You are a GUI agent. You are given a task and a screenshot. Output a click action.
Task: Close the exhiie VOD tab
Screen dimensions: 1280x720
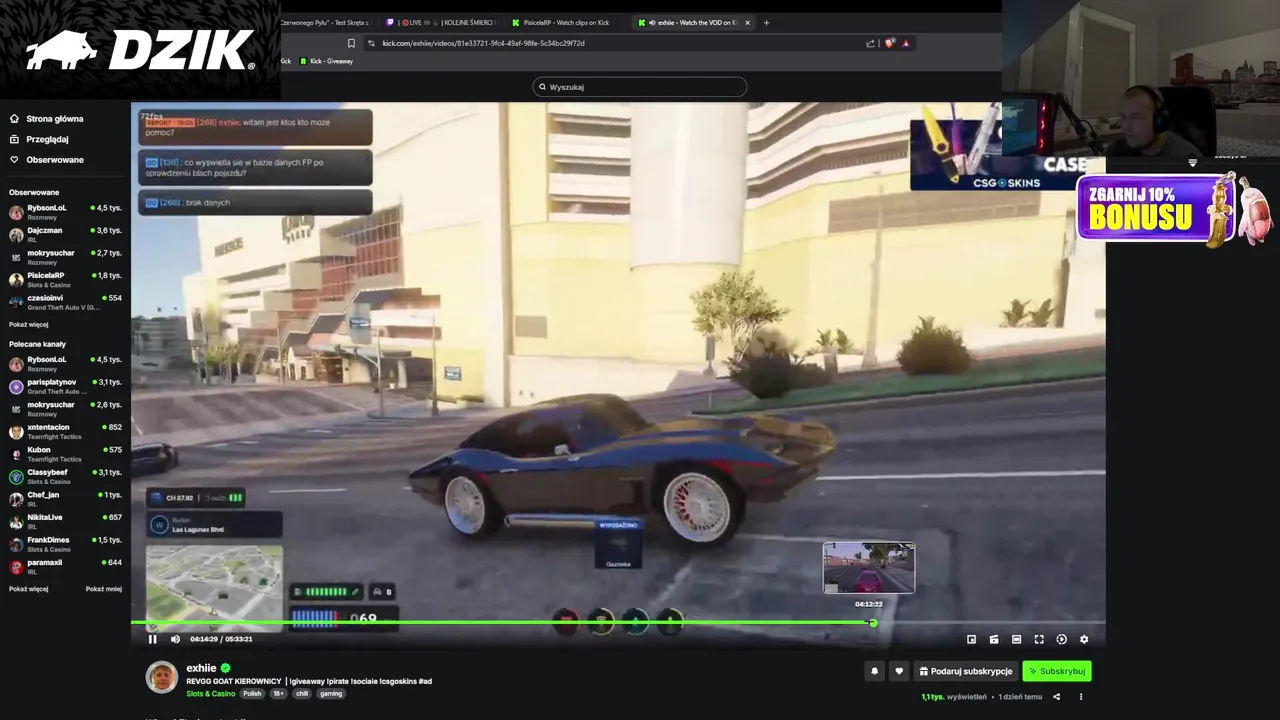(747, 22)
